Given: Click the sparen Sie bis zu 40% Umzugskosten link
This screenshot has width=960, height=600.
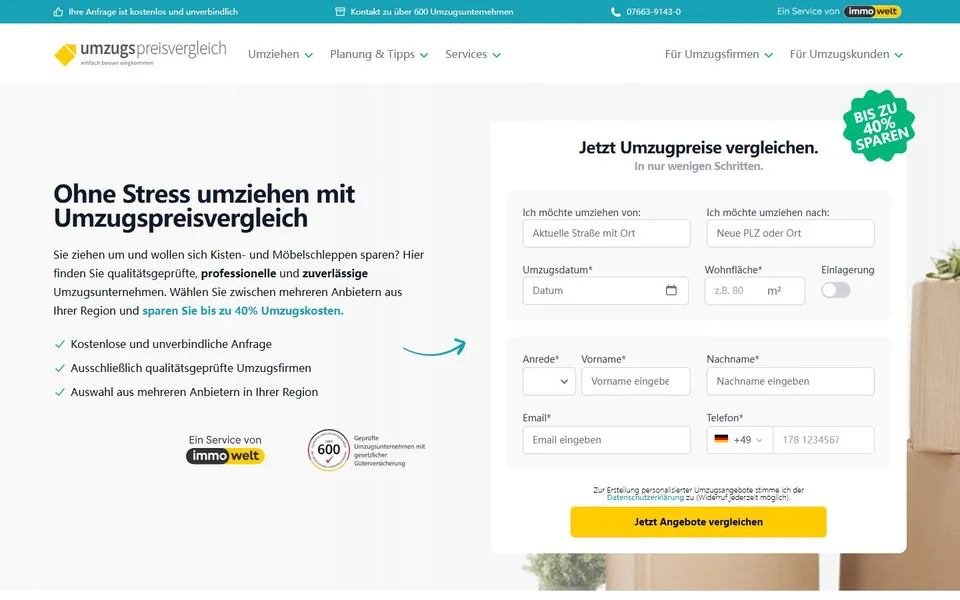Looking at the screenshot, I should (242, 310).
